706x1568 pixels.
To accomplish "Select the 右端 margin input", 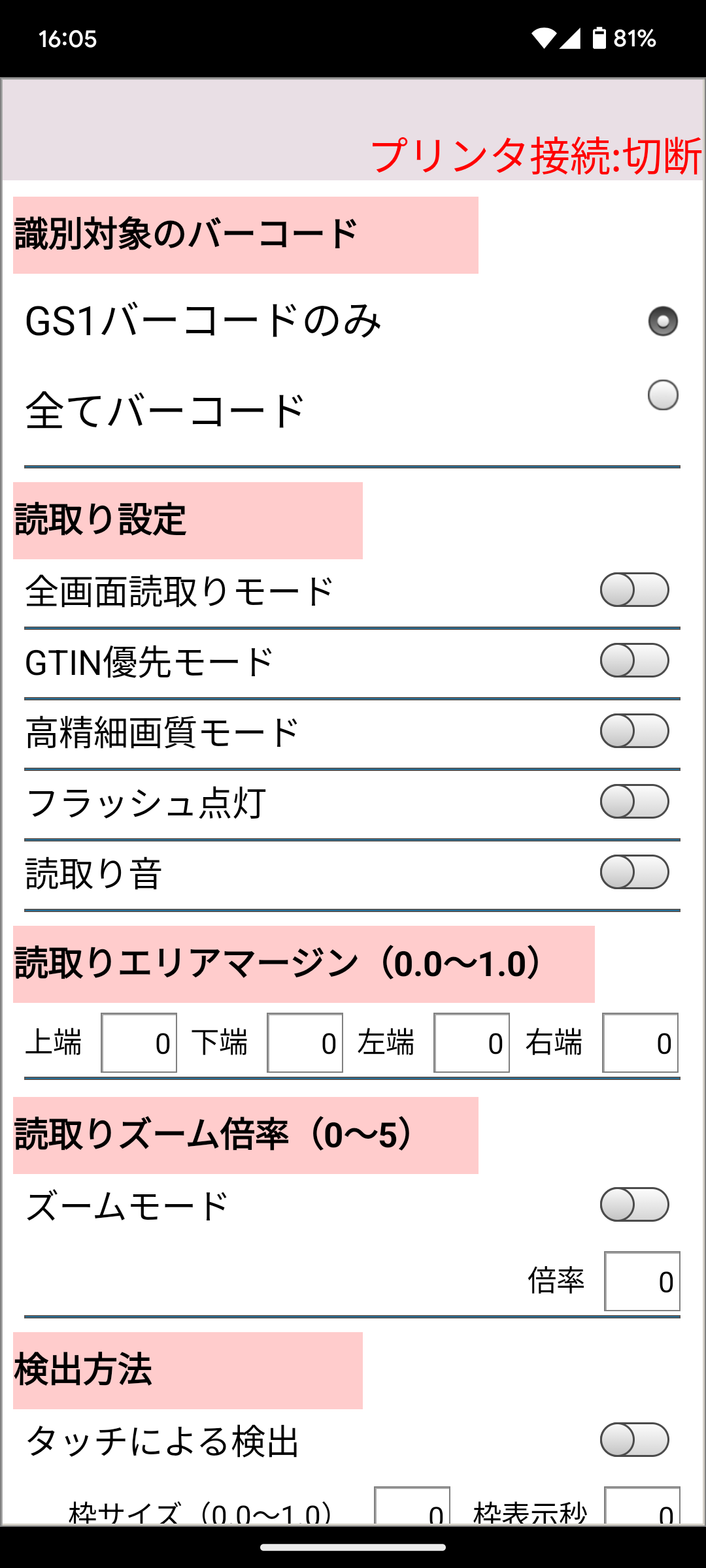I will click(x=640, y=1043).
